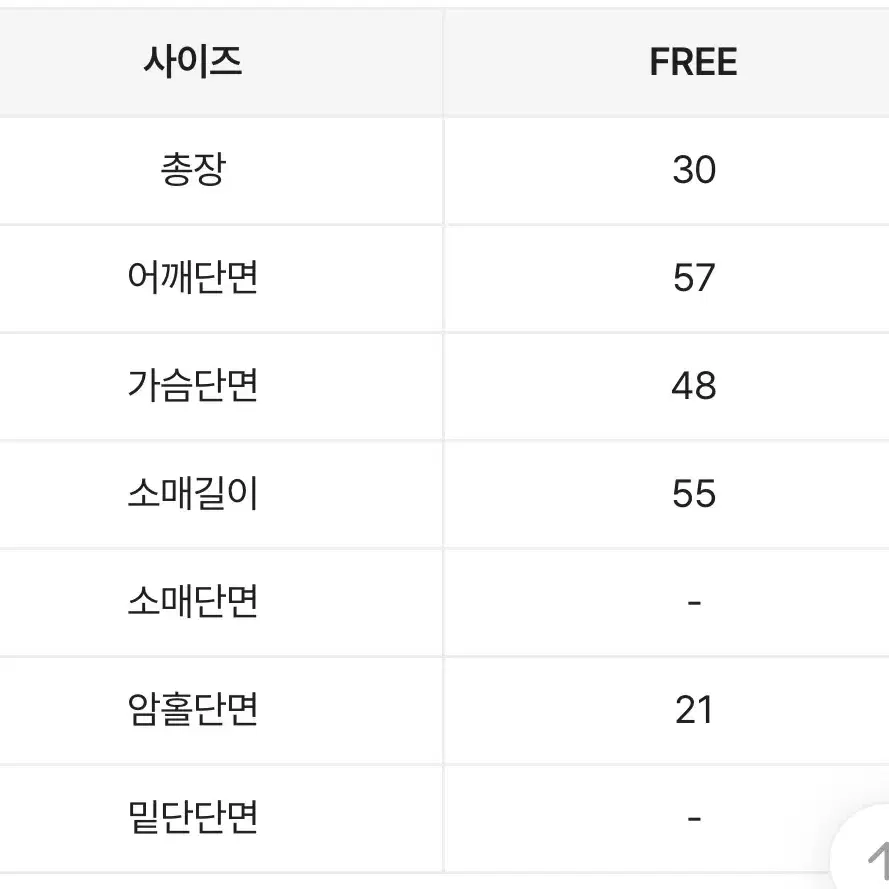Click the 암홀단면 row label
The height and width of the screenshot is (889, 889).
click(x=193, y=709)
